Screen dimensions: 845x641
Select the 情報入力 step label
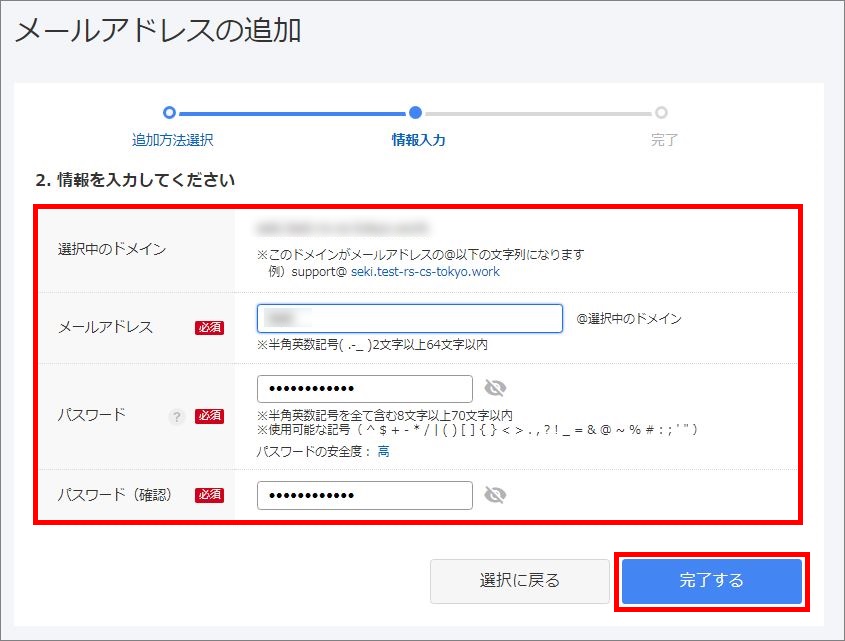pos(418,140)
